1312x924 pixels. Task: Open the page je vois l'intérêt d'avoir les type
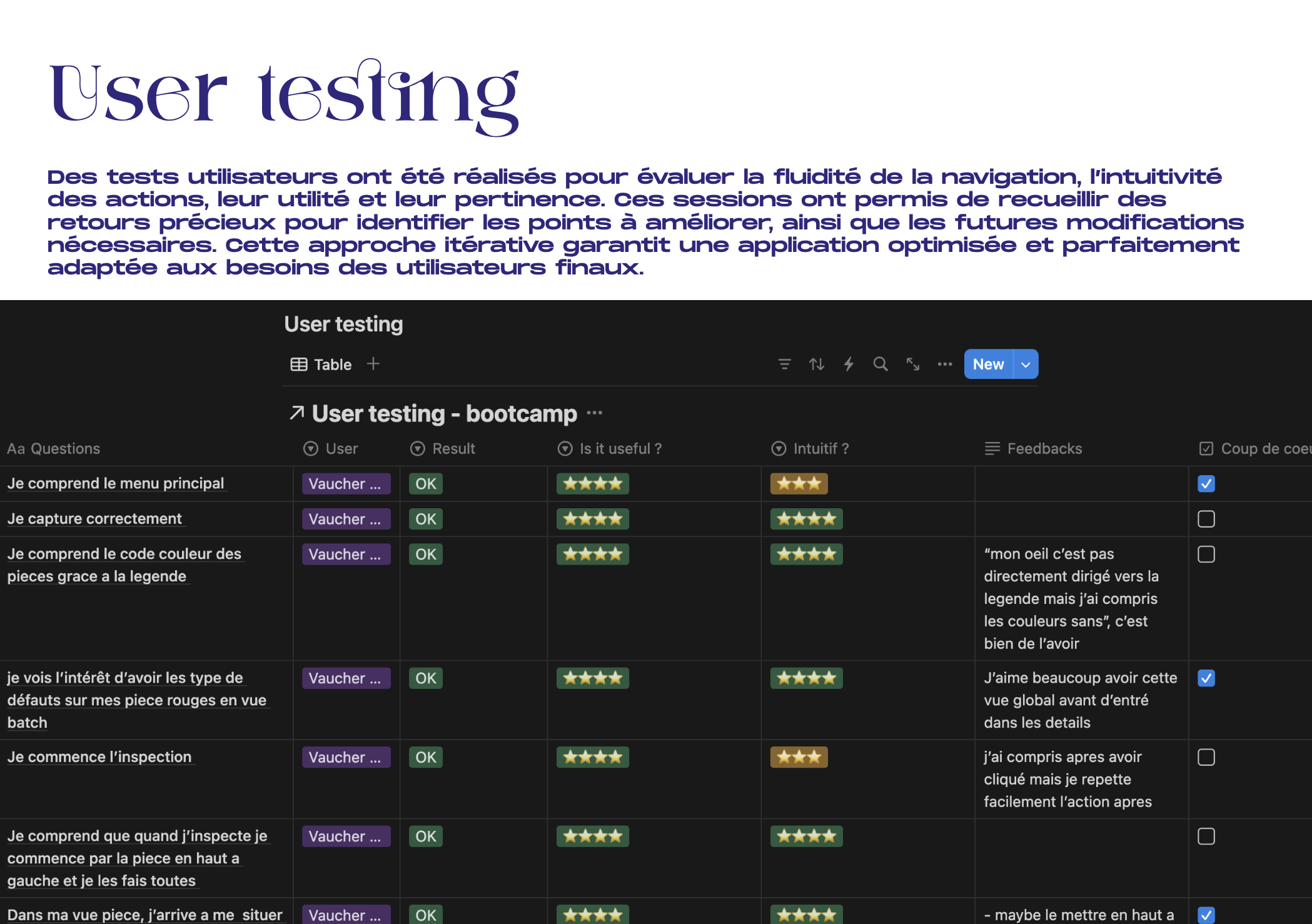click(137, 700)
